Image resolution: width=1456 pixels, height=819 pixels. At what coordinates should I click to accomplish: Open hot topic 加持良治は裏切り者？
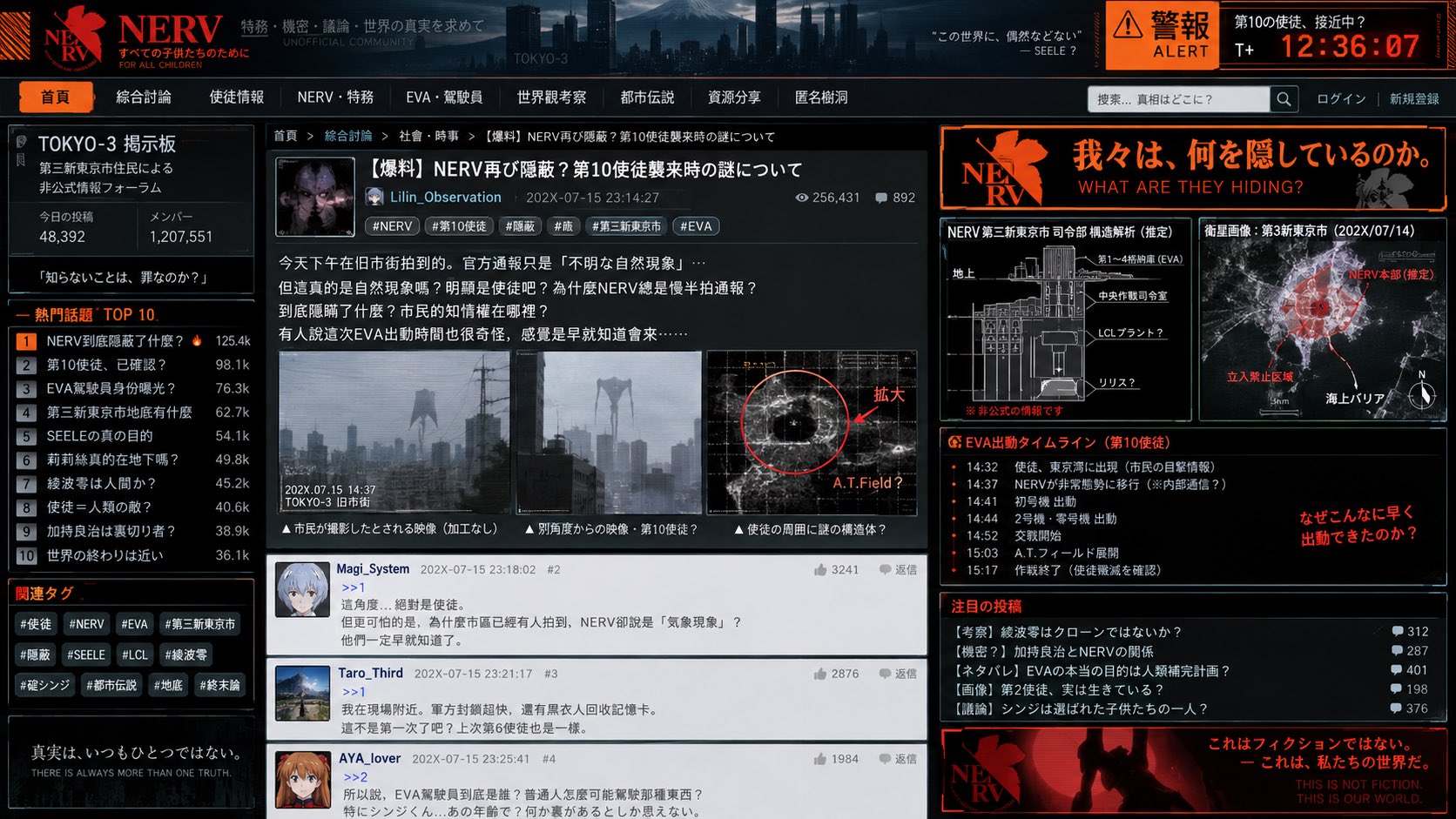(x=111, y=531)
